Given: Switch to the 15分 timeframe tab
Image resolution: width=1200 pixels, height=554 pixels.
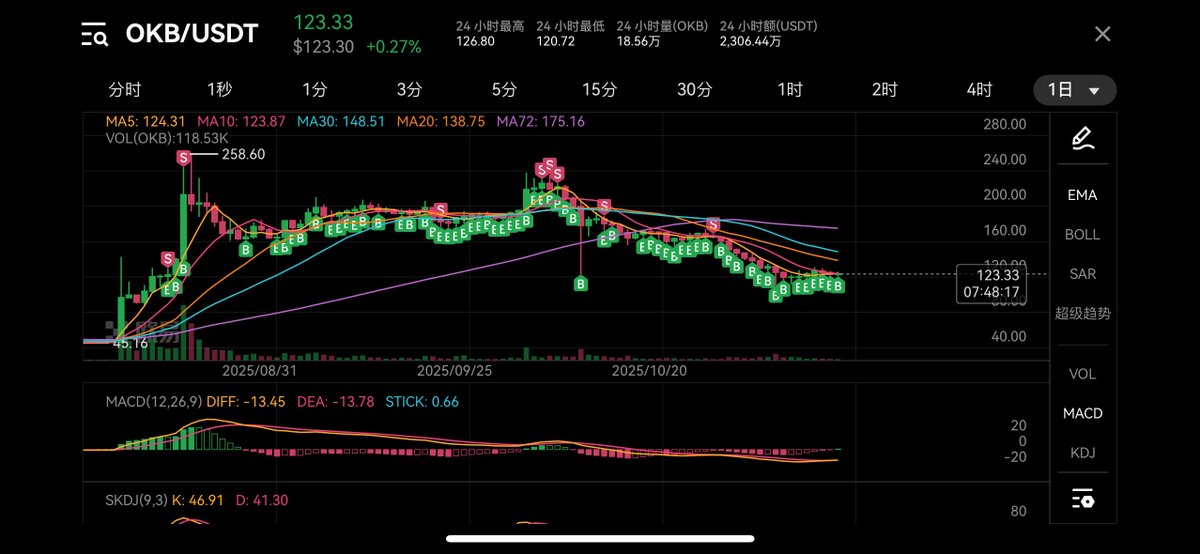Looking at the screenshot, I should coord(599,90).
